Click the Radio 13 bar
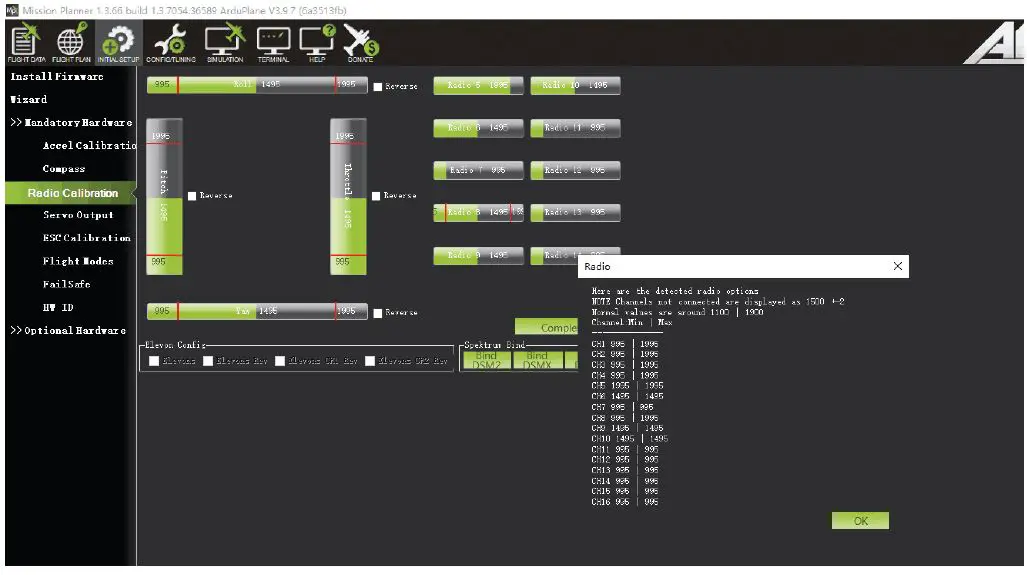This screenshot has width=1033, height=575. point(575,212)
